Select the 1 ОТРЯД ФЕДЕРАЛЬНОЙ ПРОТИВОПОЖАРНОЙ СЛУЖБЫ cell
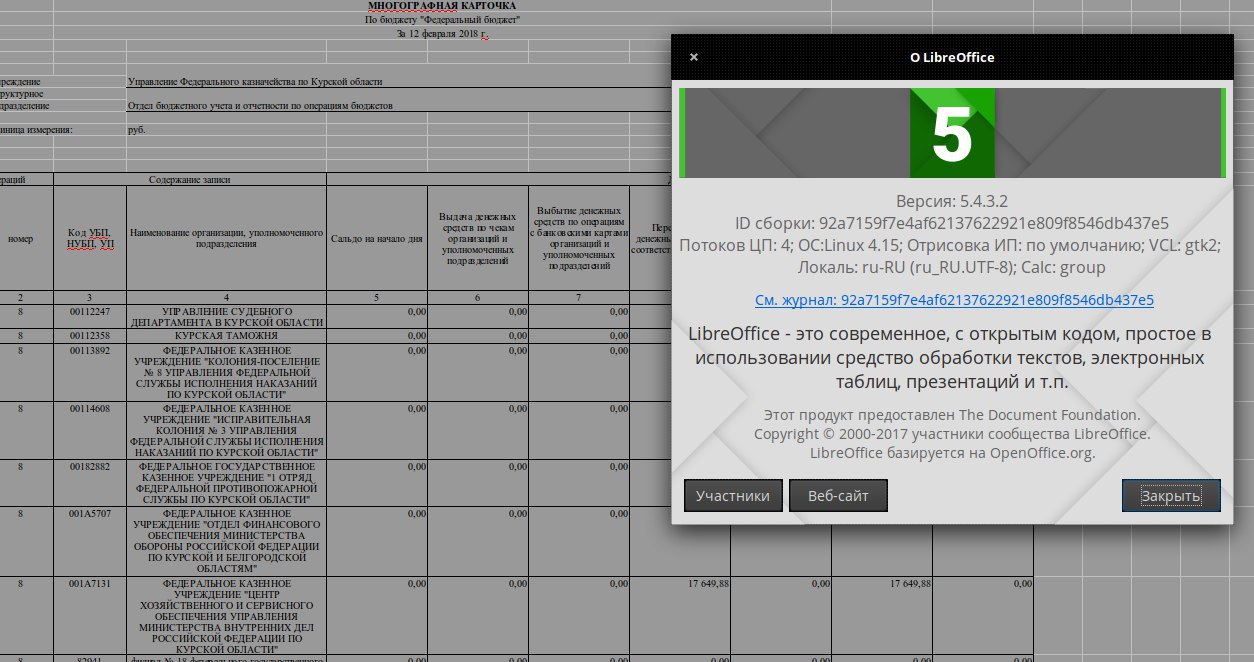 click(227, 483)
